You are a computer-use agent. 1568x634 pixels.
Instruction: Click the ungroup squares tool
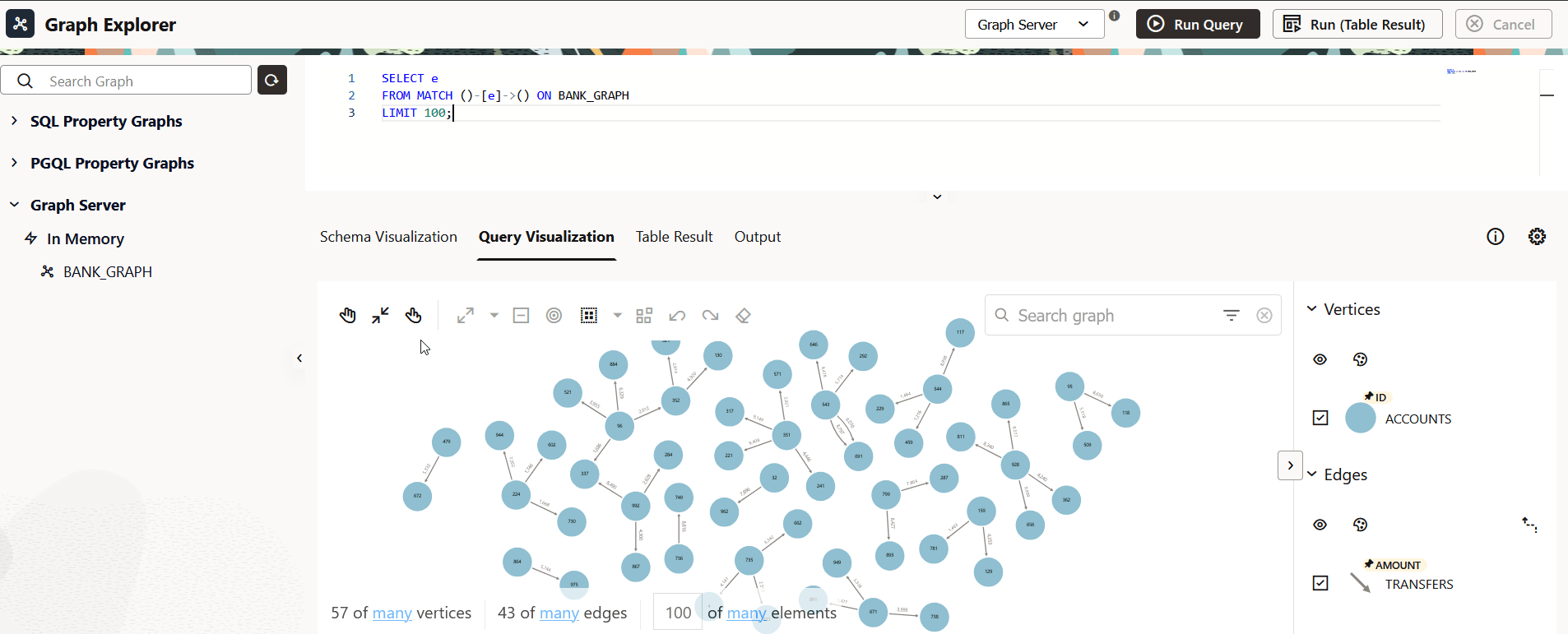[644, 316]
